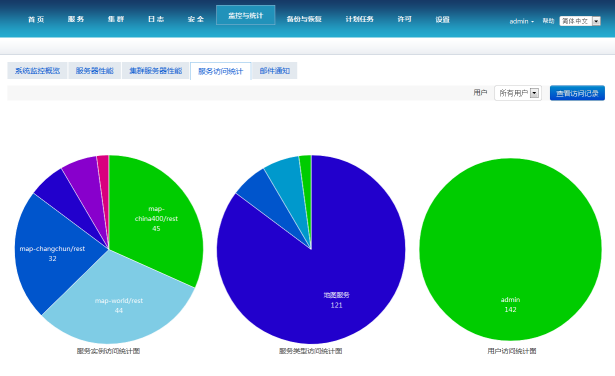Open the 简体中文 language dropdown
The image size is (615, 376).
pyautogui.click(x=580, y=21)
